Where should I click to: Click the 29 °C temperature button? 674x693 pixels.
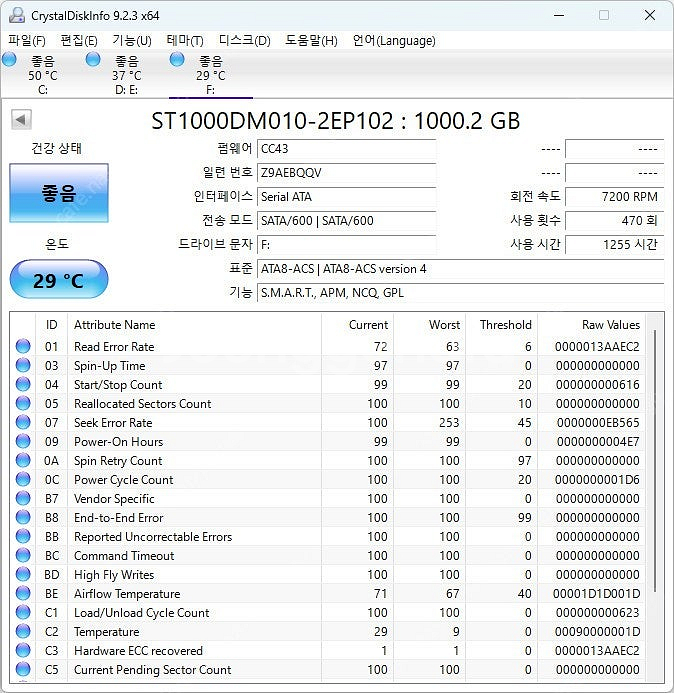coord(59,280)
